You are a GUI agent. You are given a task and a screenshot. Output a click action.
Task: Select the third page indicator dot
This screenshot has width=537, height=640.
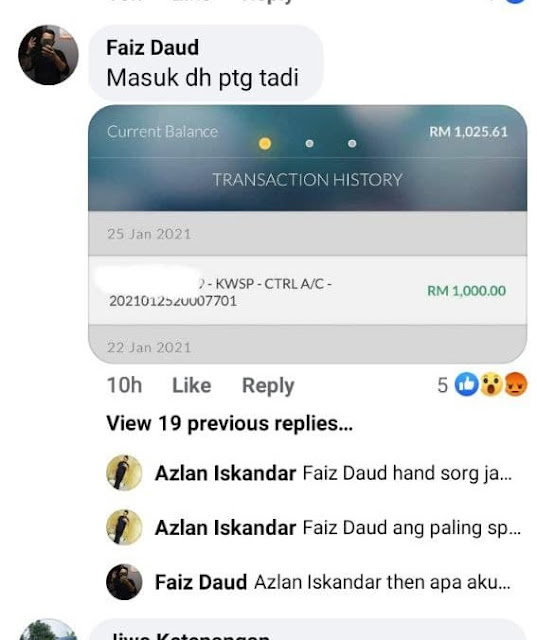click(352, 144)
